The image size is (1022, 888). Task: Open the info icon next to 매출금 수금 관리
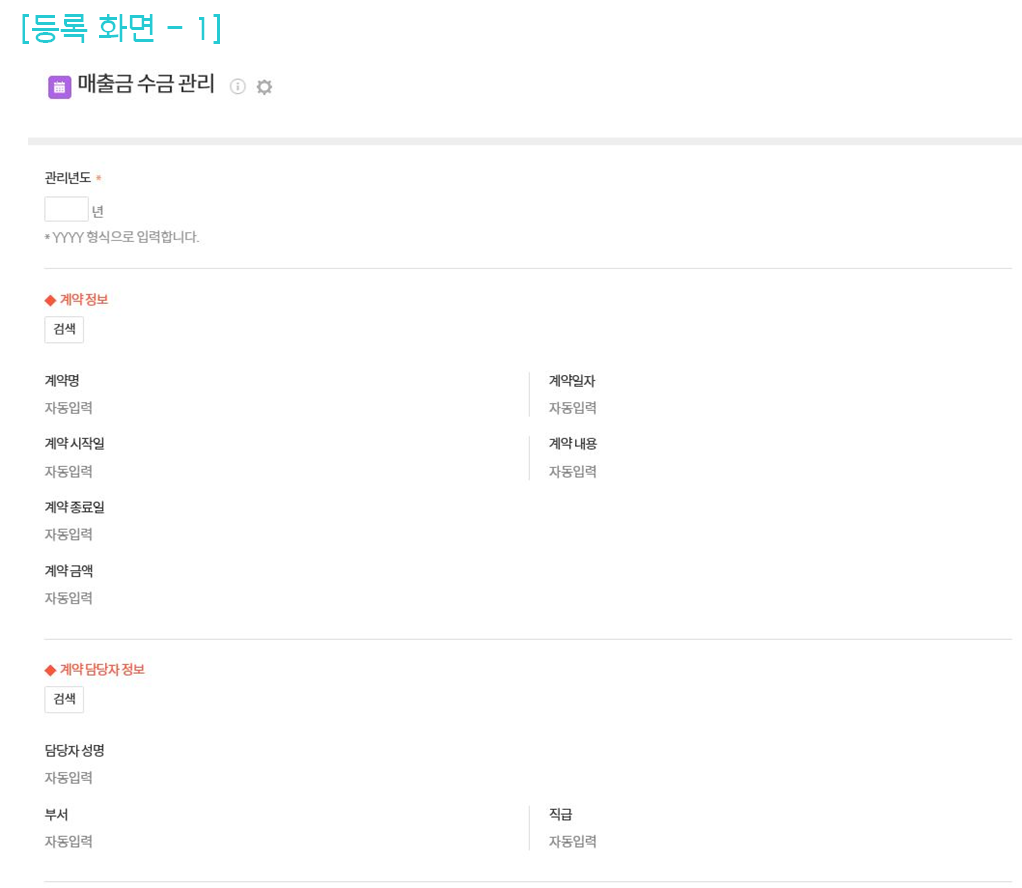coord(237,87)
